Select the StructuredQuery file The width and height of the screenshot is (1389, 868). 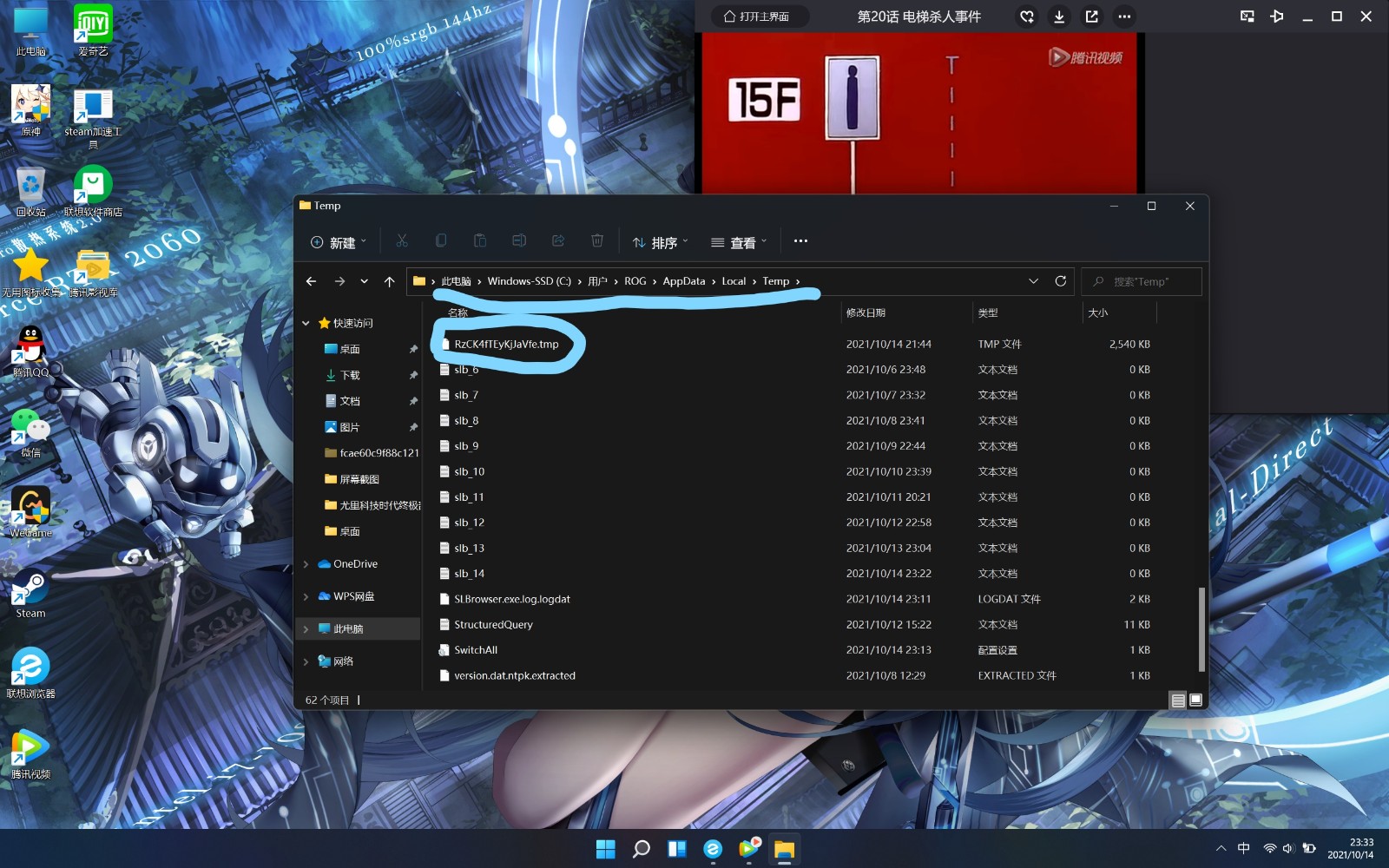point(493,625)
